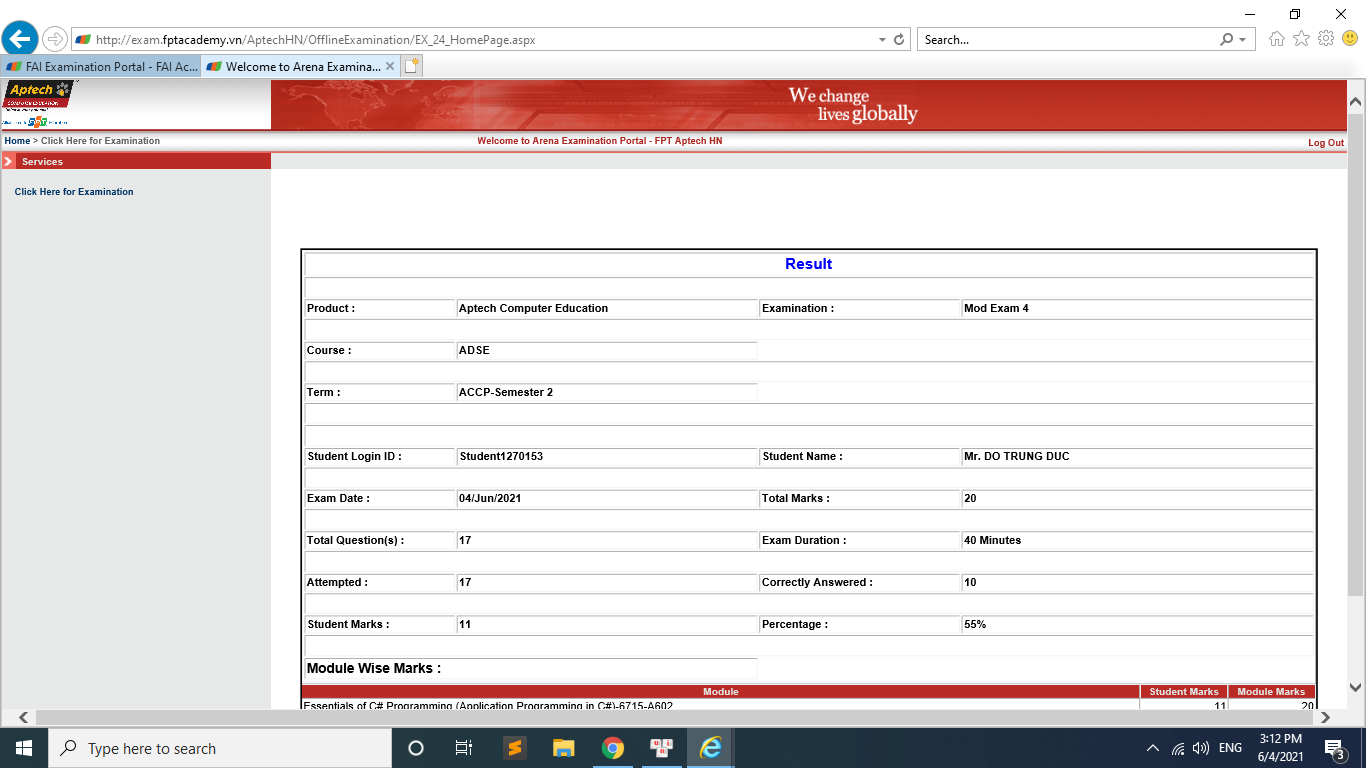Show hidden system tray icons chevron
This screenshot has height=768, width=1366.
[1153, 748]
